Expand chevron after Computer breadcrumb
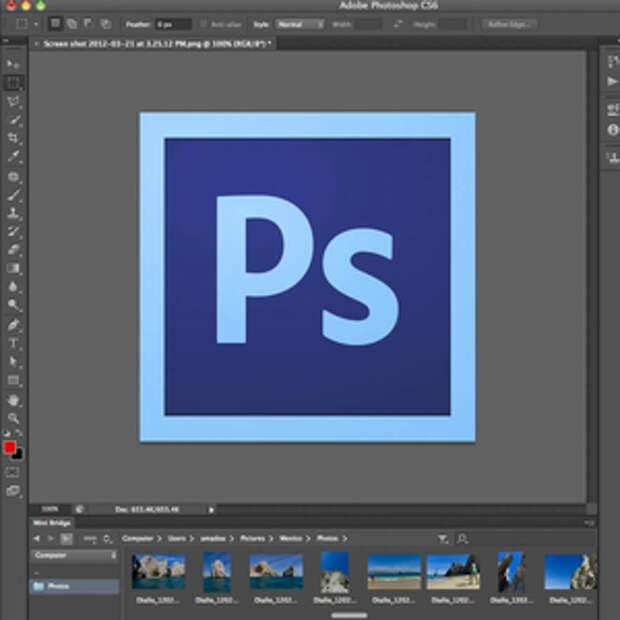 pyautogui.click(x=159, y=539)
